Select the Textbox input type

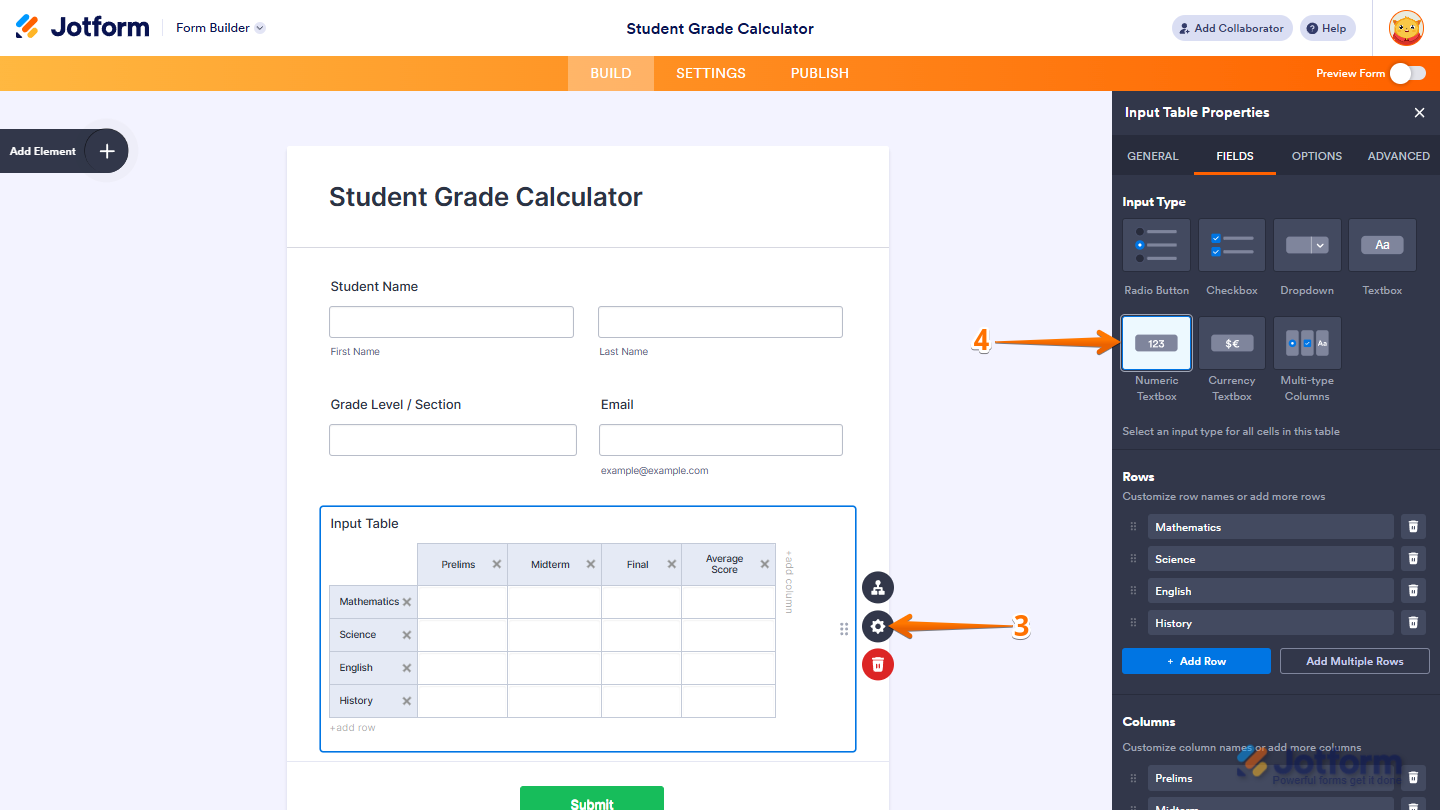click(x=1382, y=245)
